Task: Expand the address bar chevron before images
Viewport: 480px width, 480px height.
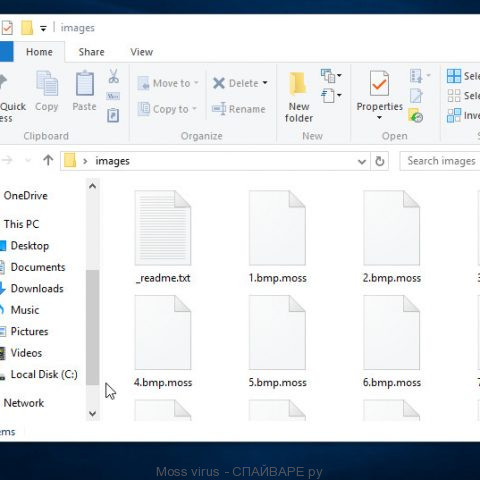Action: 85,161
